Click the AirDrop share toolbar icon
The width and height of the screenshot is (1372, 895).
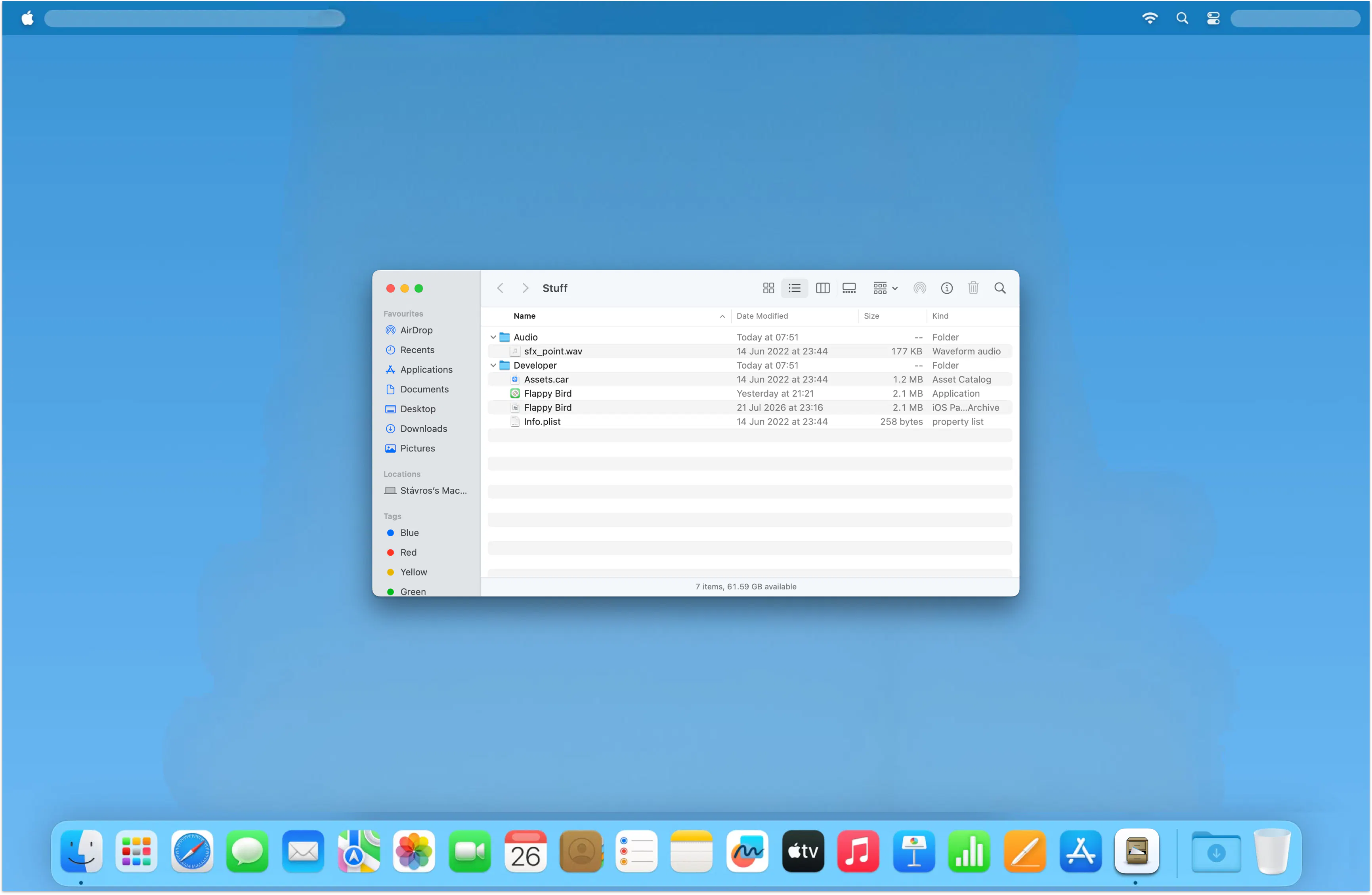tap(919, 288)
